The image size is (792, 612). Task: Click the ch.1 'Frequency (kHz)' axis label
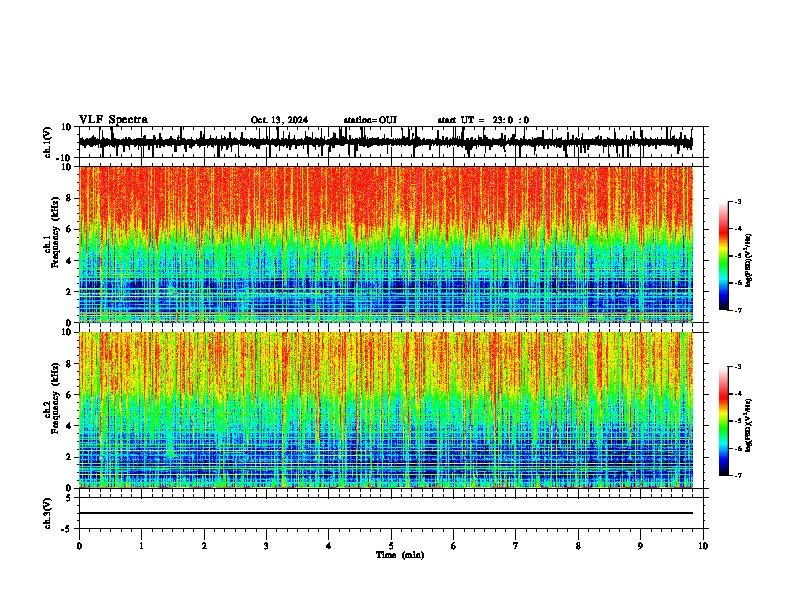click(x=55, y=232)
